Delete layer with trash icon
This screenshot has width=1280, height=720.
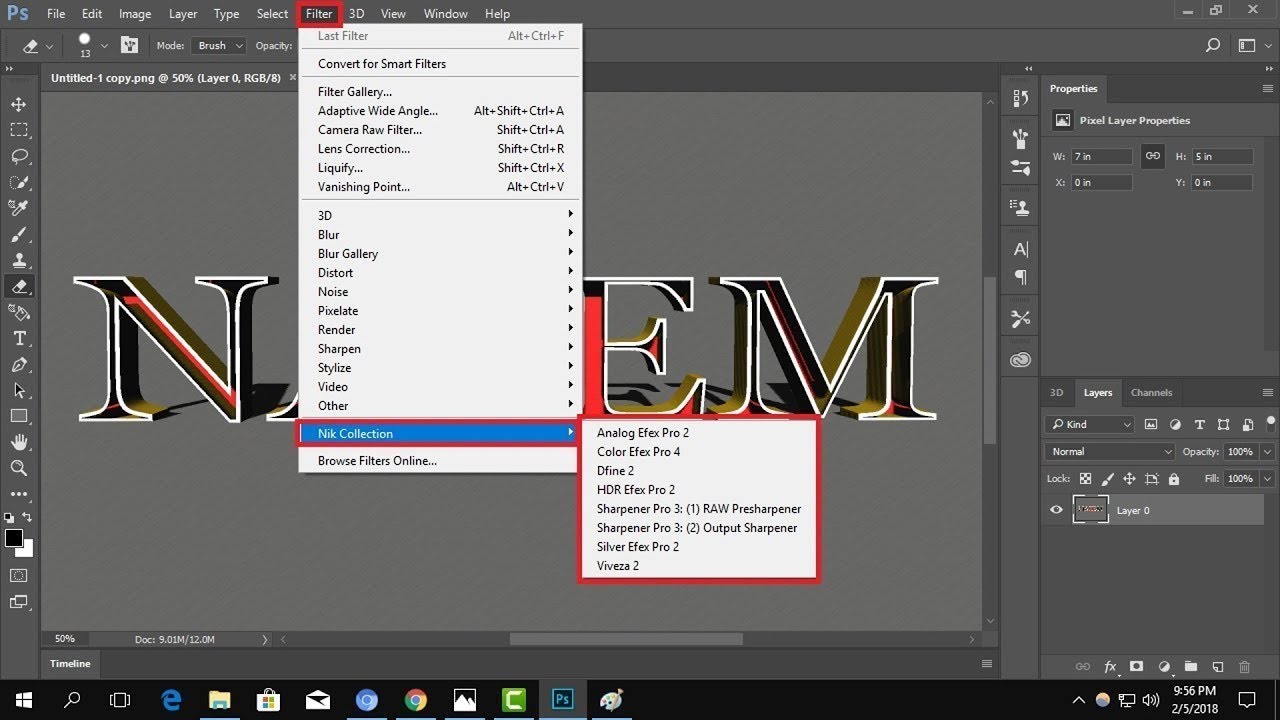click(x=1244, y=666)
